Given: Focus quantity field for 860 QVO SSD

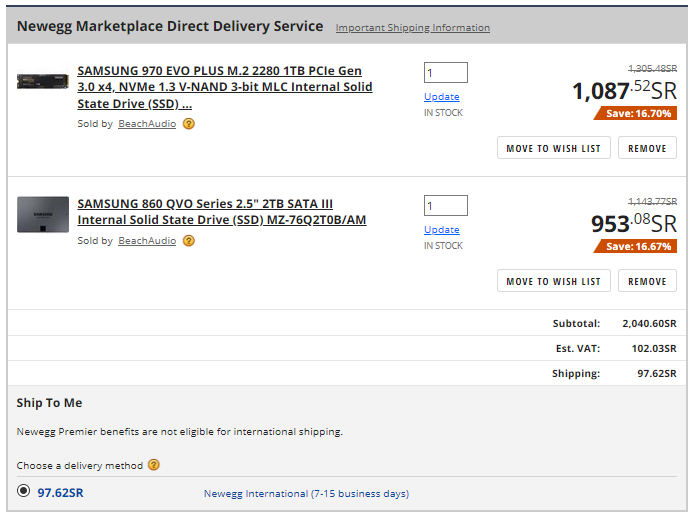Looking at the screenshot, I should pos(446,205).
